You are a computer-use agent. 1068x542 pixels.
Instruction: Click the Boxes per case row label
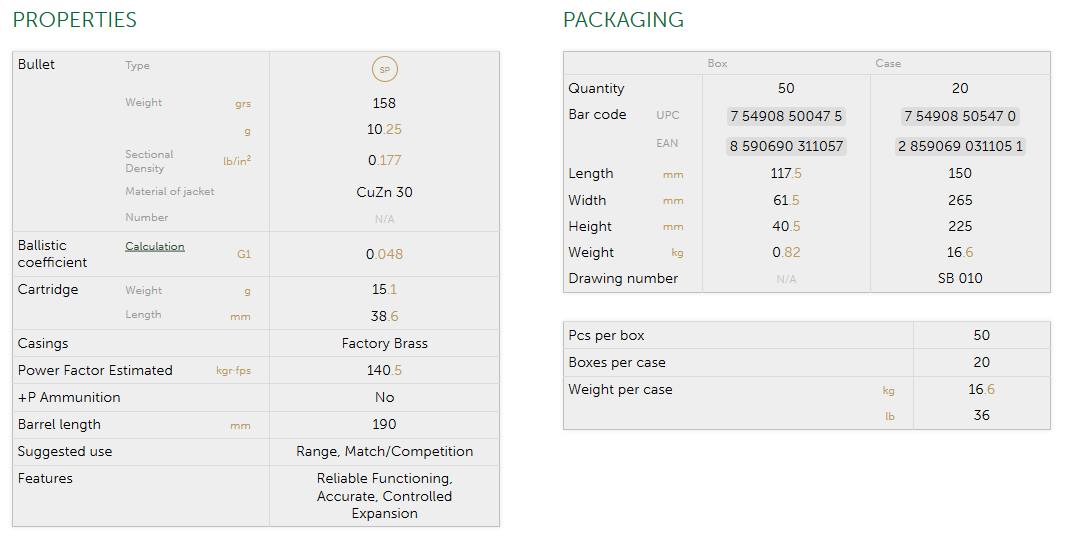pos(617,362)
